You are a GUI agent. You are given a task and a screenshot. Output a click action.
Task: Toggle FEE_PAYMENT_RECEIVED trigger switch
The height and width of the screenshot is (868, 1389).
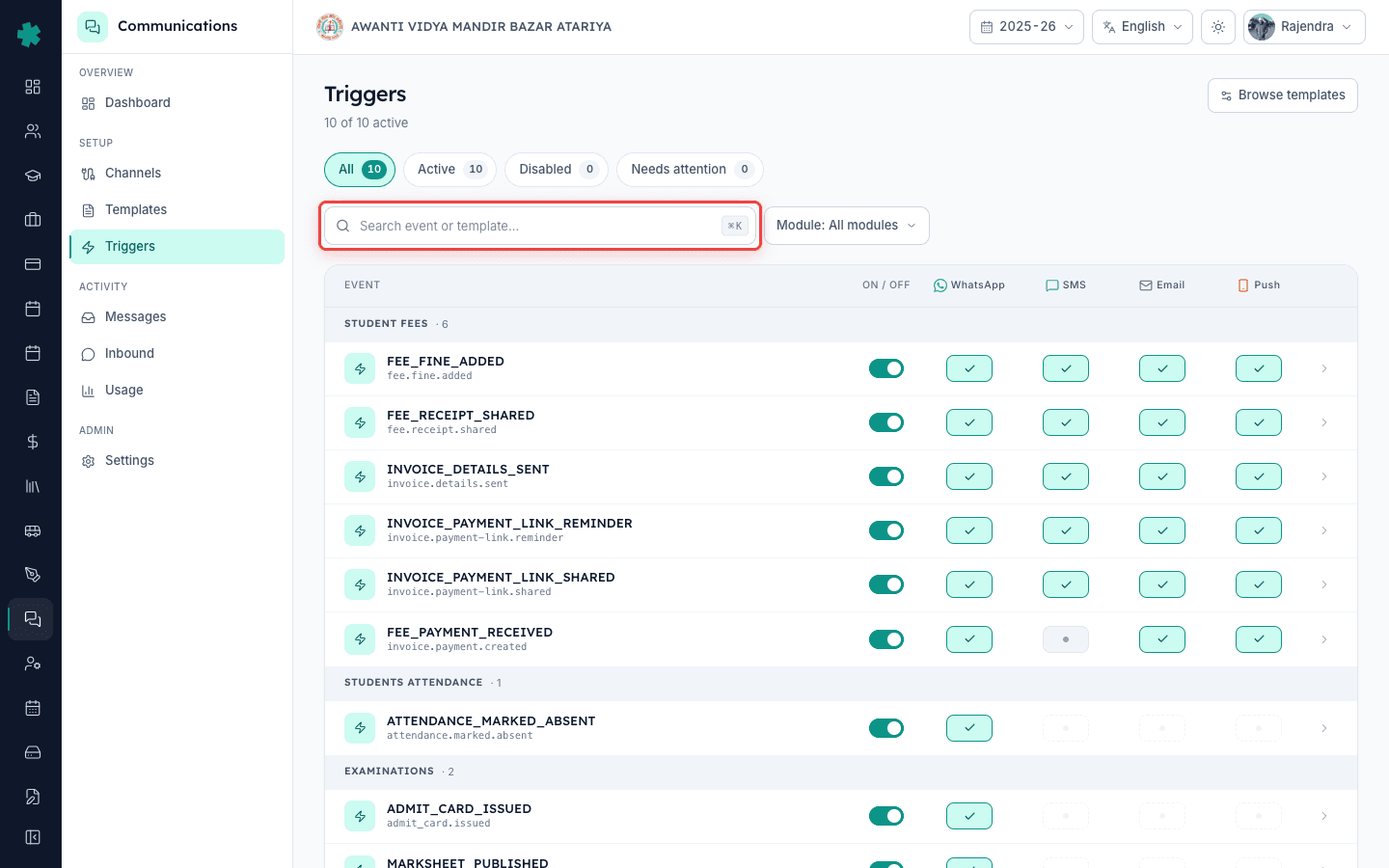coord(886,639)
